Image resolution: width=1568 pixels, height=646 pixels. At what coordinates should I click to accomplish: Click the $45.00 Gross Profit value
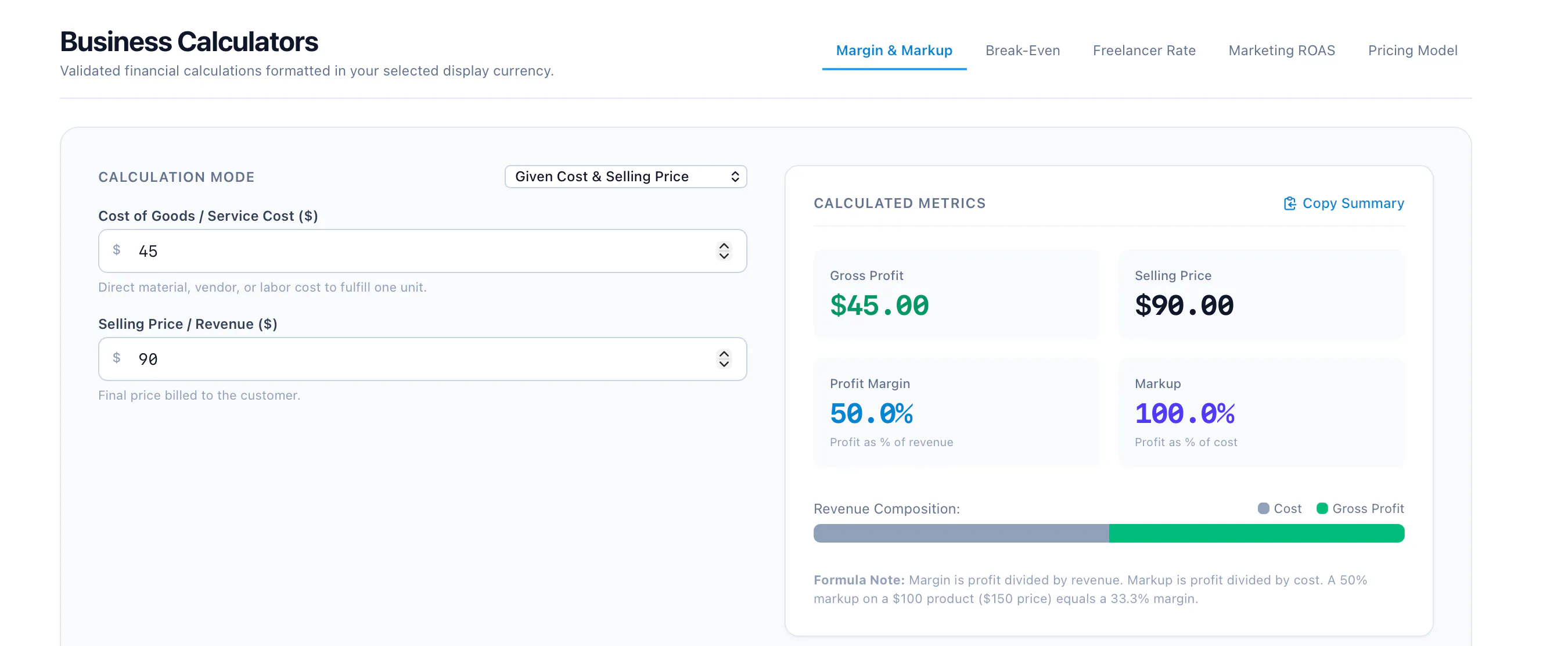pyautogui.click(x=879, y=306)
